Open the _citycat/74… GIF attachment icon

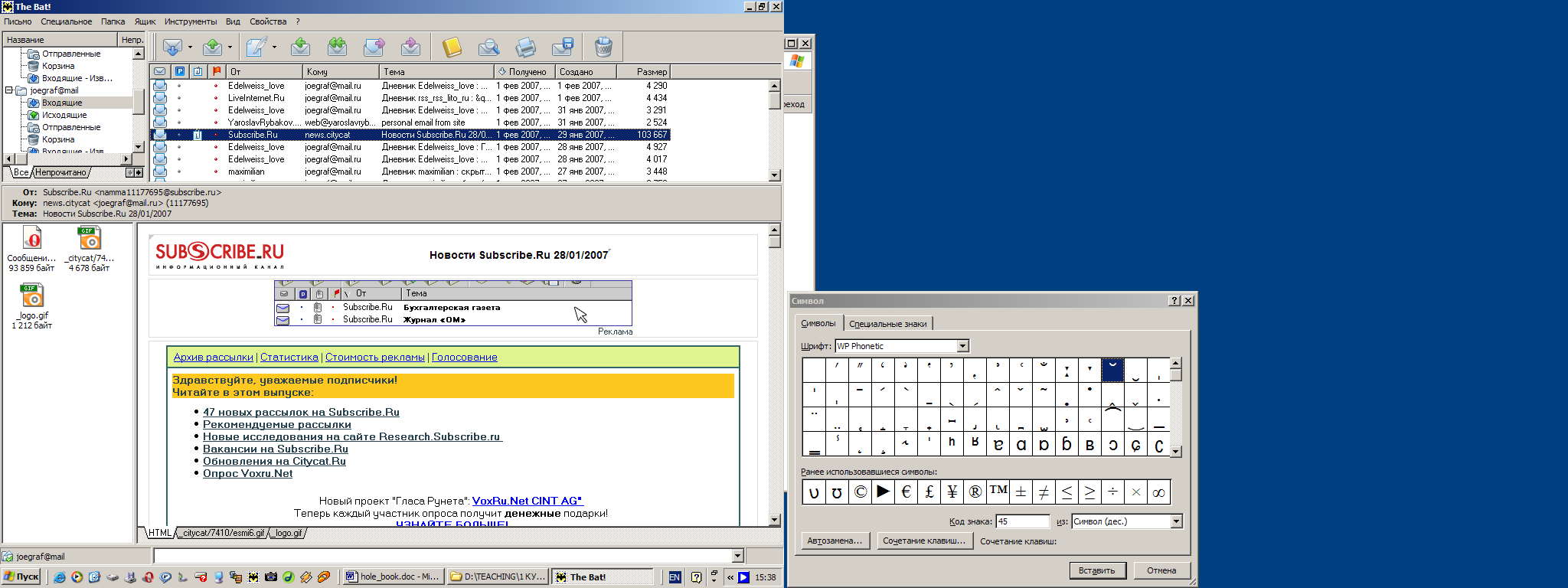(x=89, y=237)
